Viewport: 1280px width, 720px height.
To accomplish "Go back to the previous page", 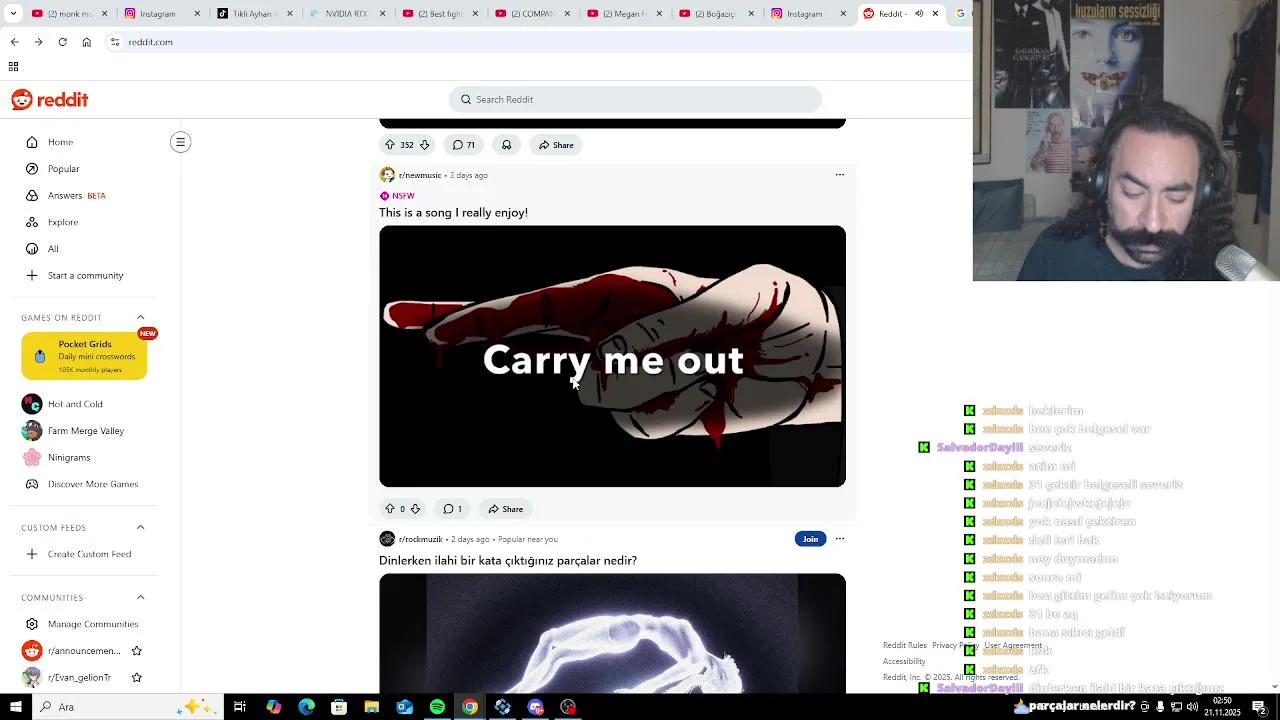I will (14, 42).
